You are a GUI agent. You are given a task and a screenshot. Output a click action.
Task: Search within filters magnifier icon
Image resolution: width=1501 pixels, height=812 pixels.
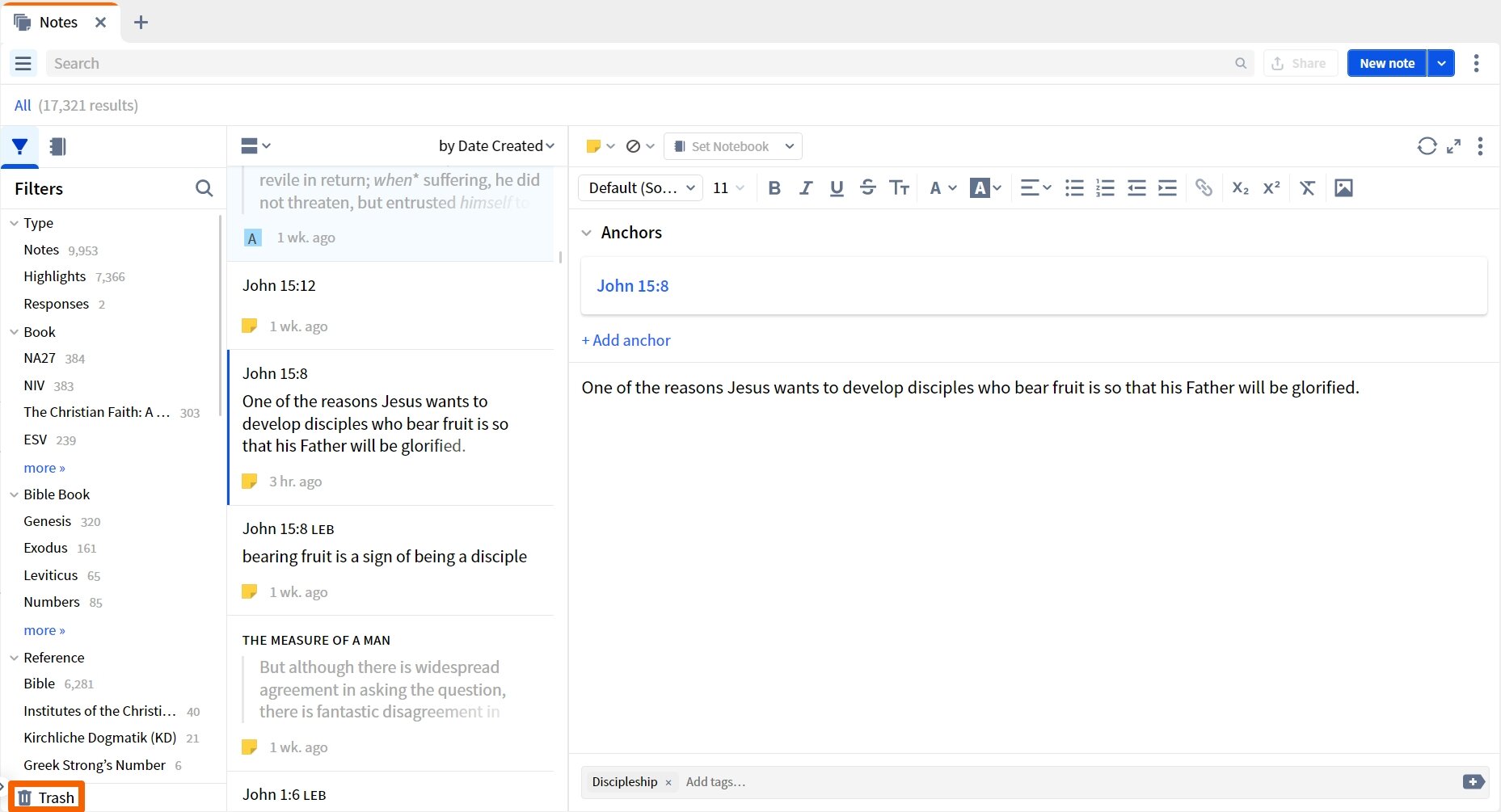pyautogui.click(x=204, y=188)
